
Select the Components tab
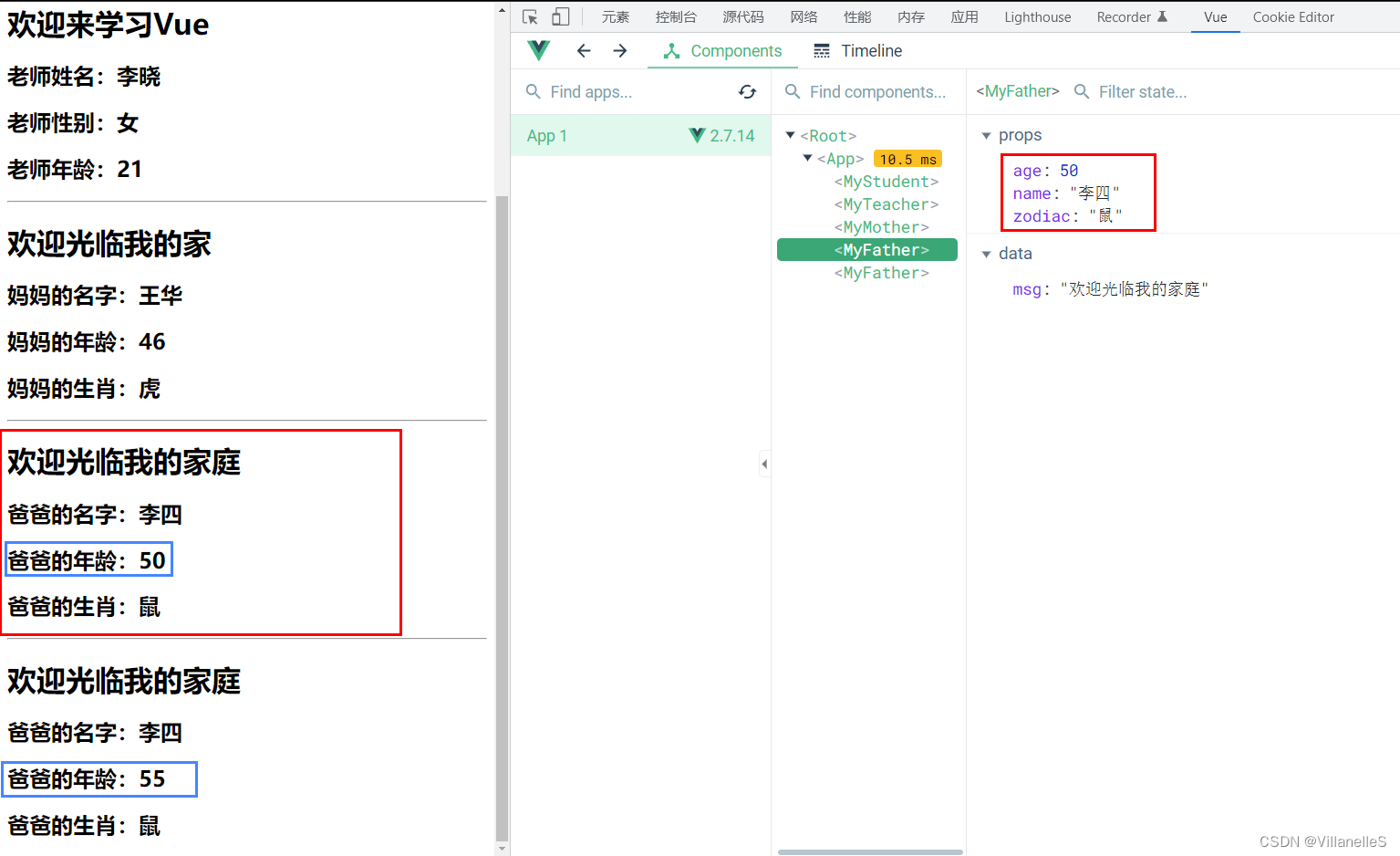point(722,50)
